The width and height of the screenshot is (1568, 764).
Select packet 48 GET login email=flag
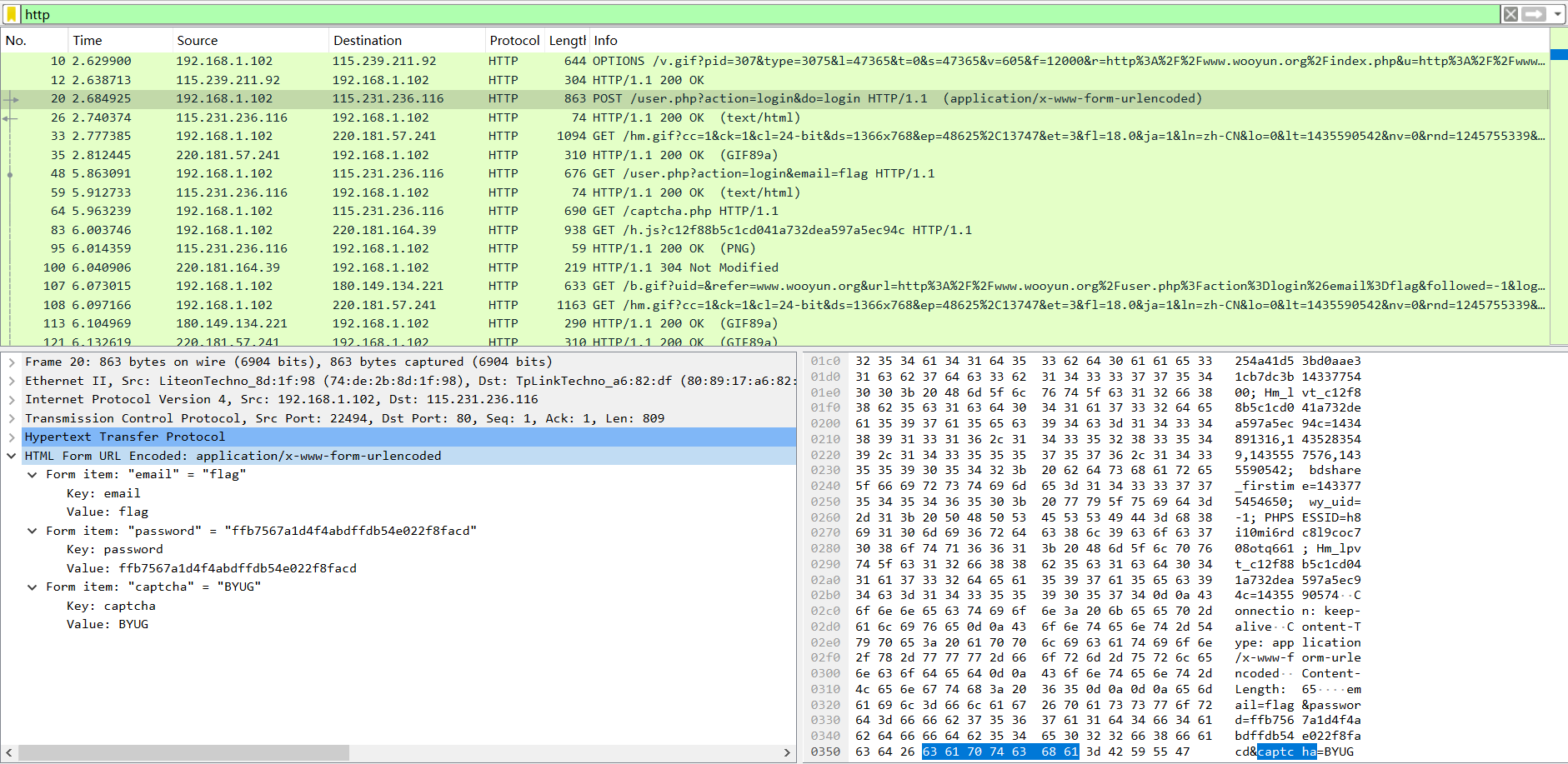click(774, 173)
